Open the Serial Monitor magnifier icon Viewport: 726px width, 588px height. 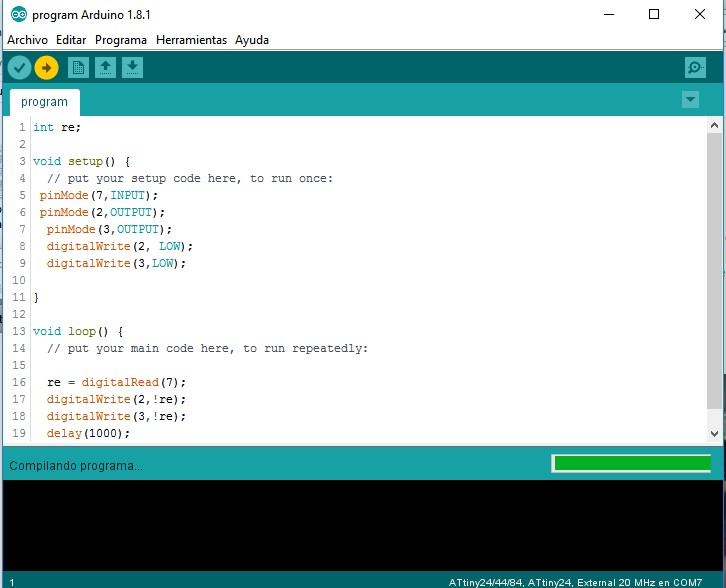click(x=695, y=68)
